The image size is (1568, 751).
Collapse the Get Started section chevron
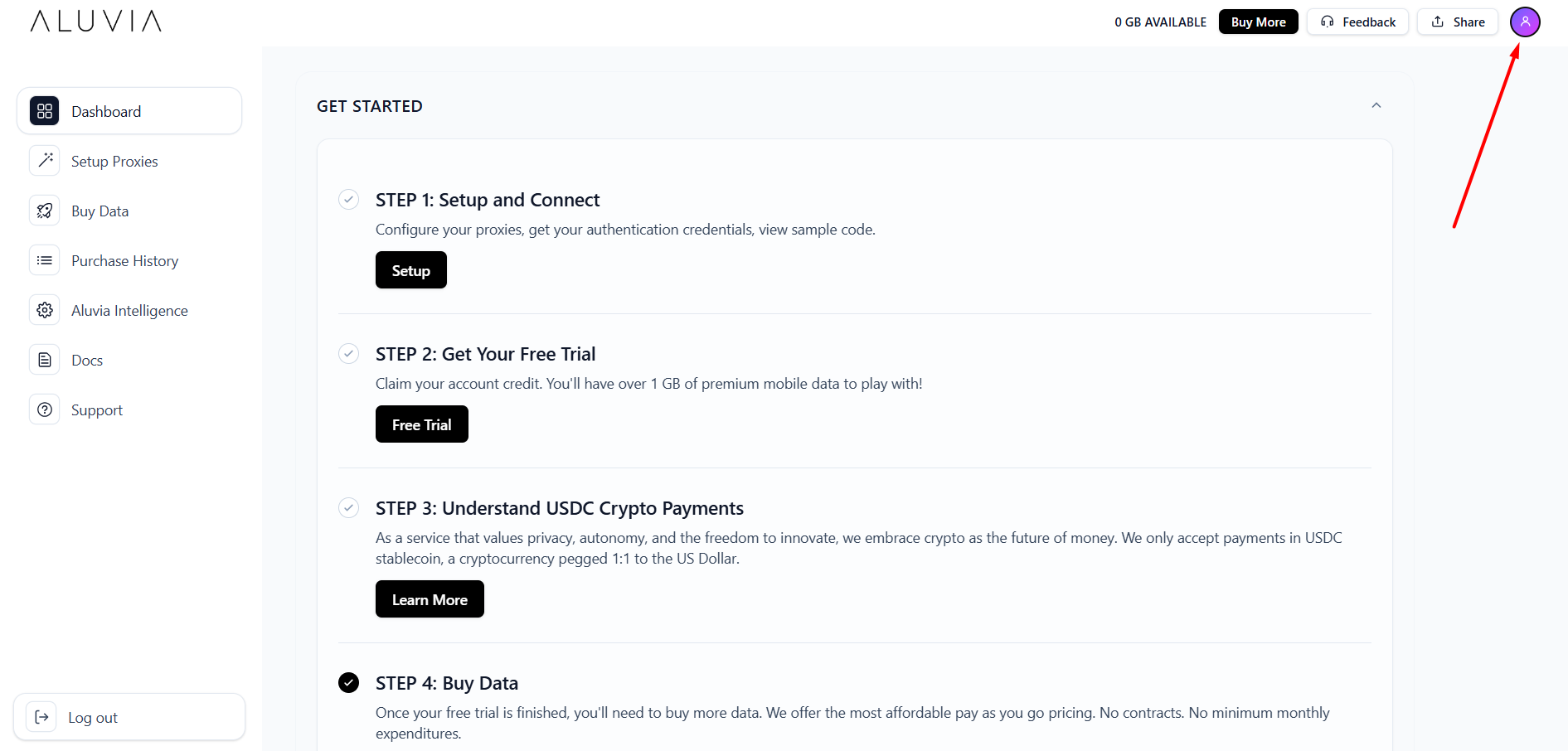pos(1376,105)
